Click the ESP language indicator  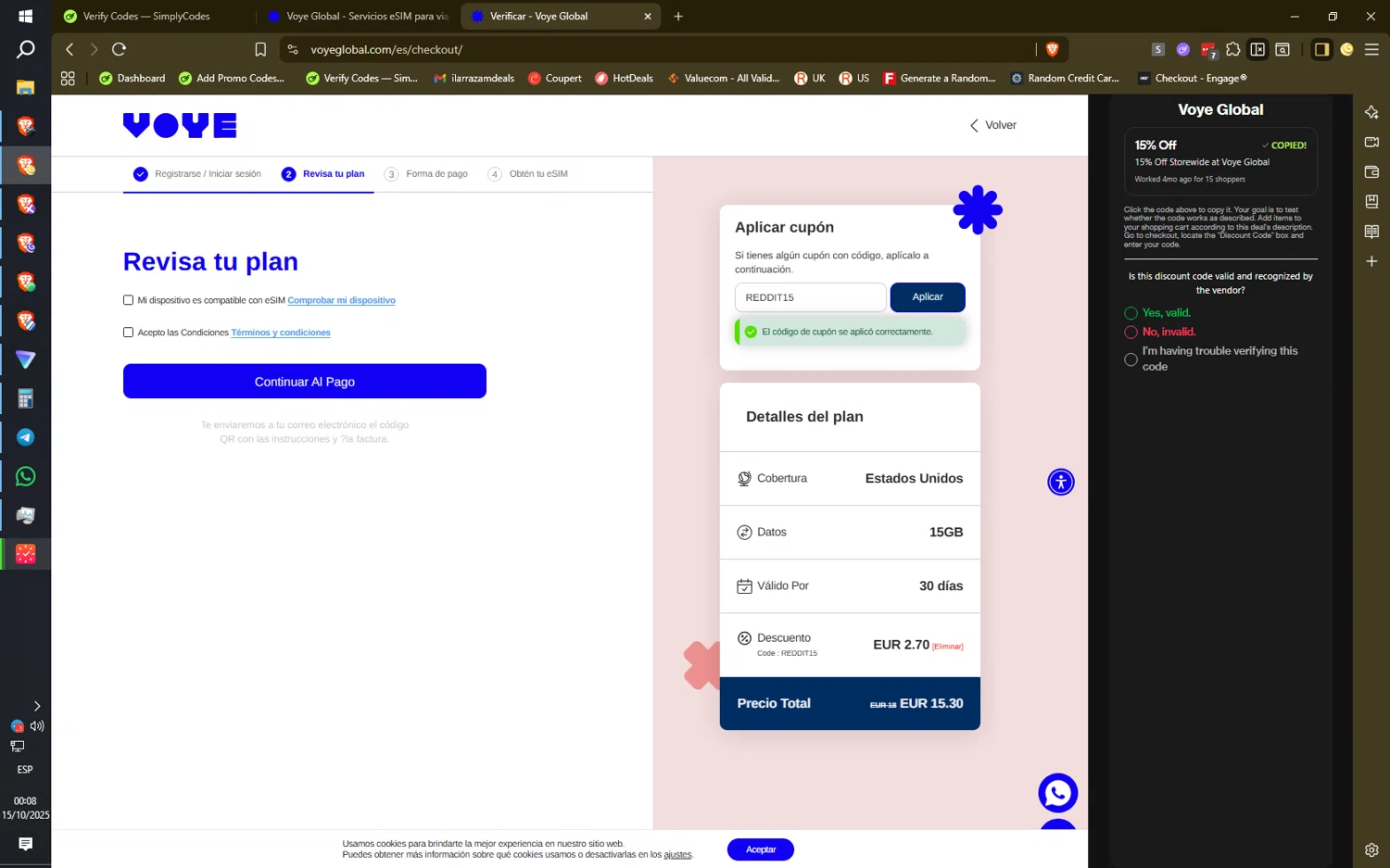point(25,770)
